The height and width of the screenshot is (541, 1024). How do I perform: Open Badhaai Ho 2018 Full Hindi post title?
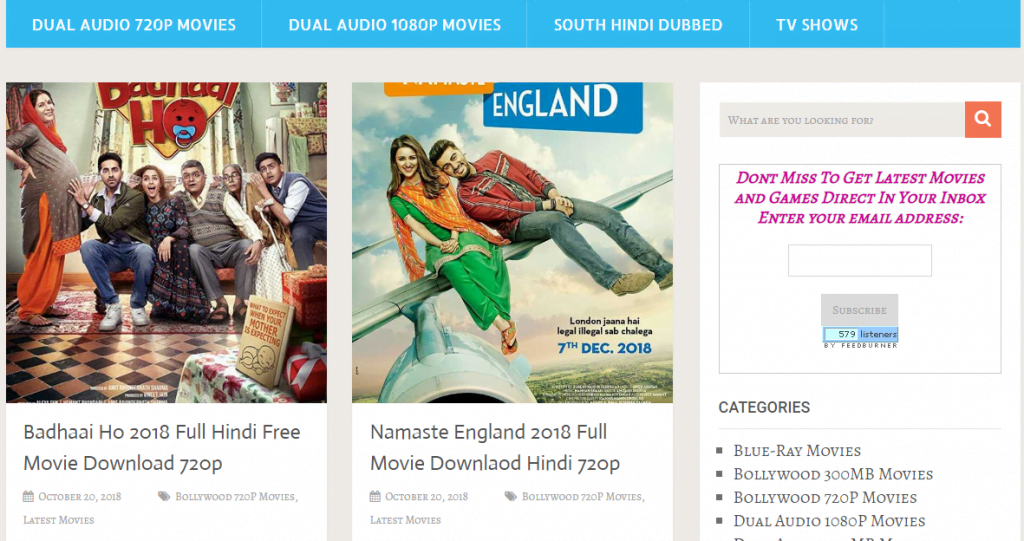(x=162, y=448)
